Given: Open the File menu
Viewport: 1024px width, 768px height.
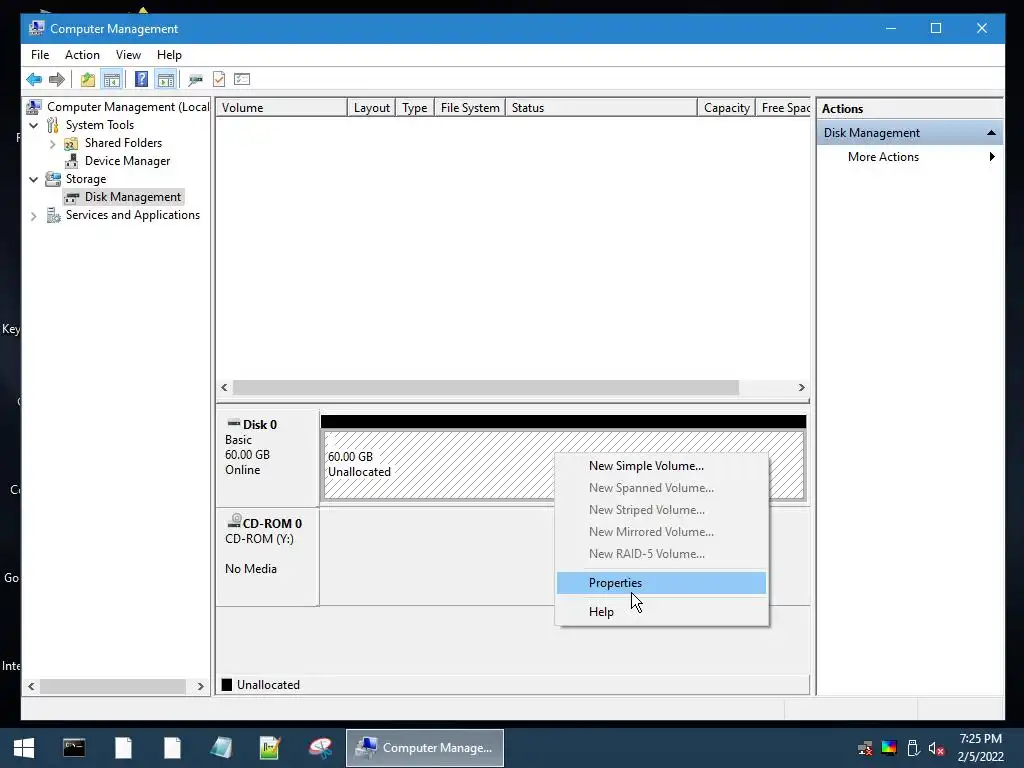Looking at the screenshot, I should pos(40,55).
